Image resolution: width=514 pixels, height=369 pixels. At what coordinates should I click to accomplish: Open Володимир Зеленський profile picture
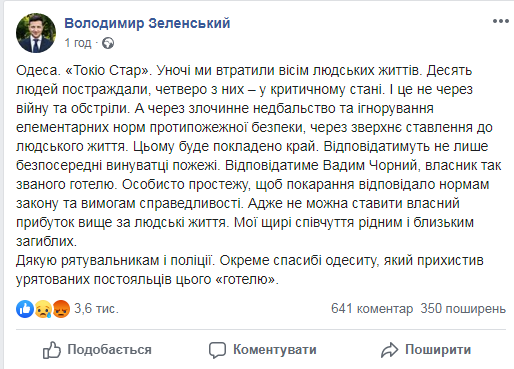[x=36, y=33]
